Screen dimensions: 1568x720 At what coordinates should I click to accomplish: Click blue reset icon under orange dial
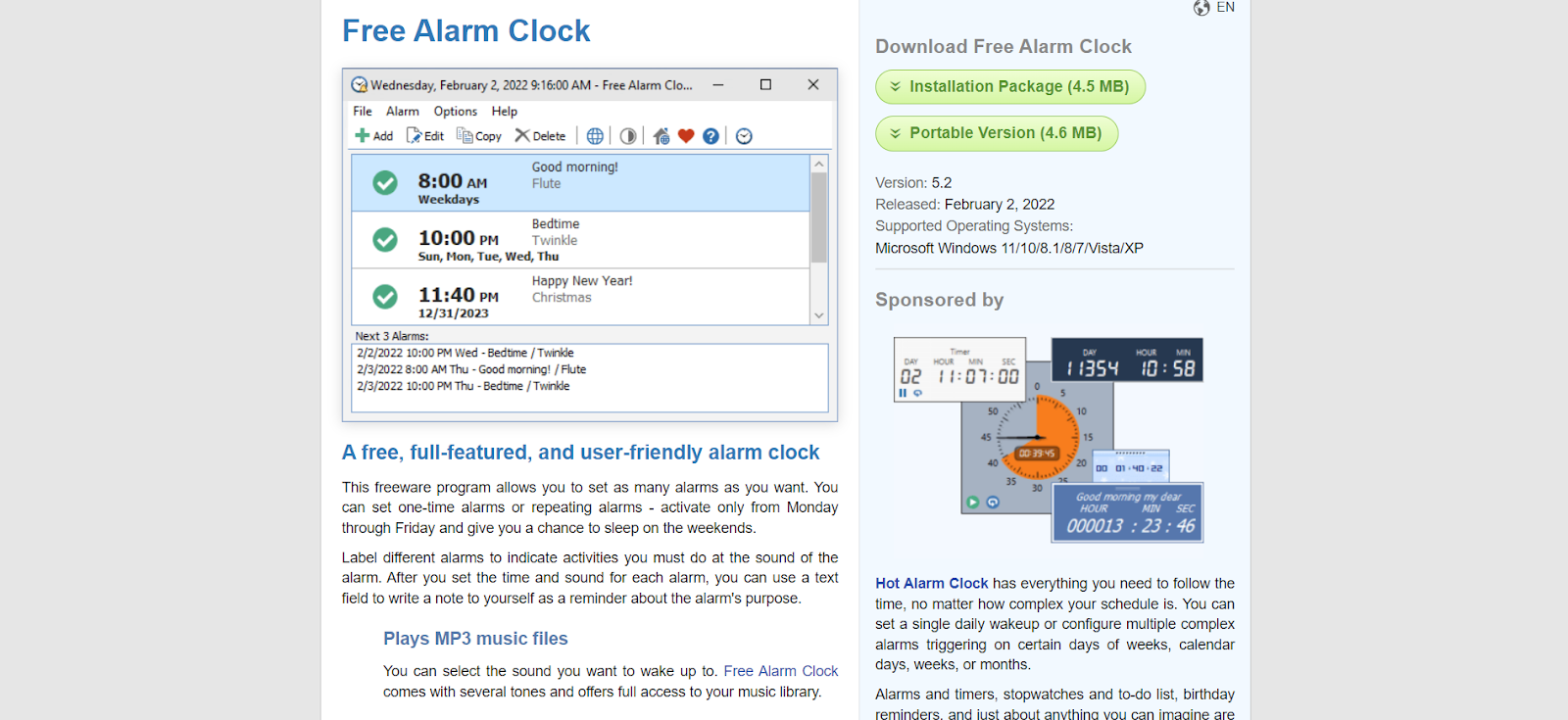point(993,502)
